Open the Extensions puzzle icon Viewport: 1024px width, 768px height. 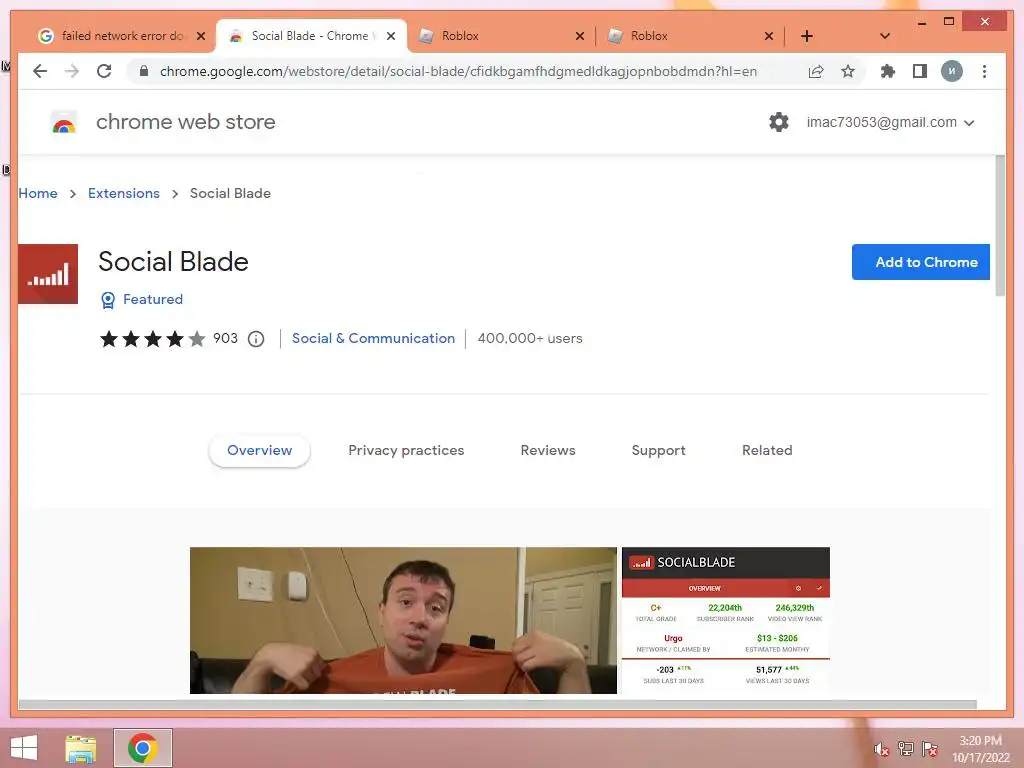pyautogui.click(x=888, y=71)
